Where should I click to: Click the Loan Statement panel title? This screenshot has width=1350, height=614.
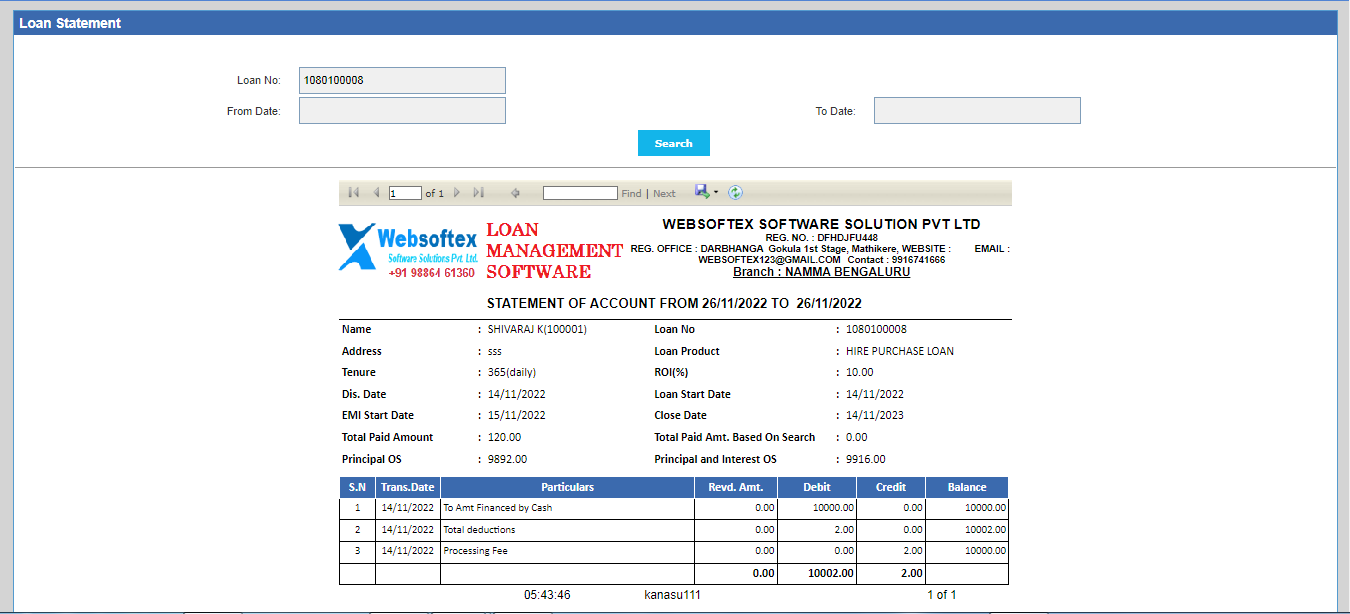pos(70,23)
